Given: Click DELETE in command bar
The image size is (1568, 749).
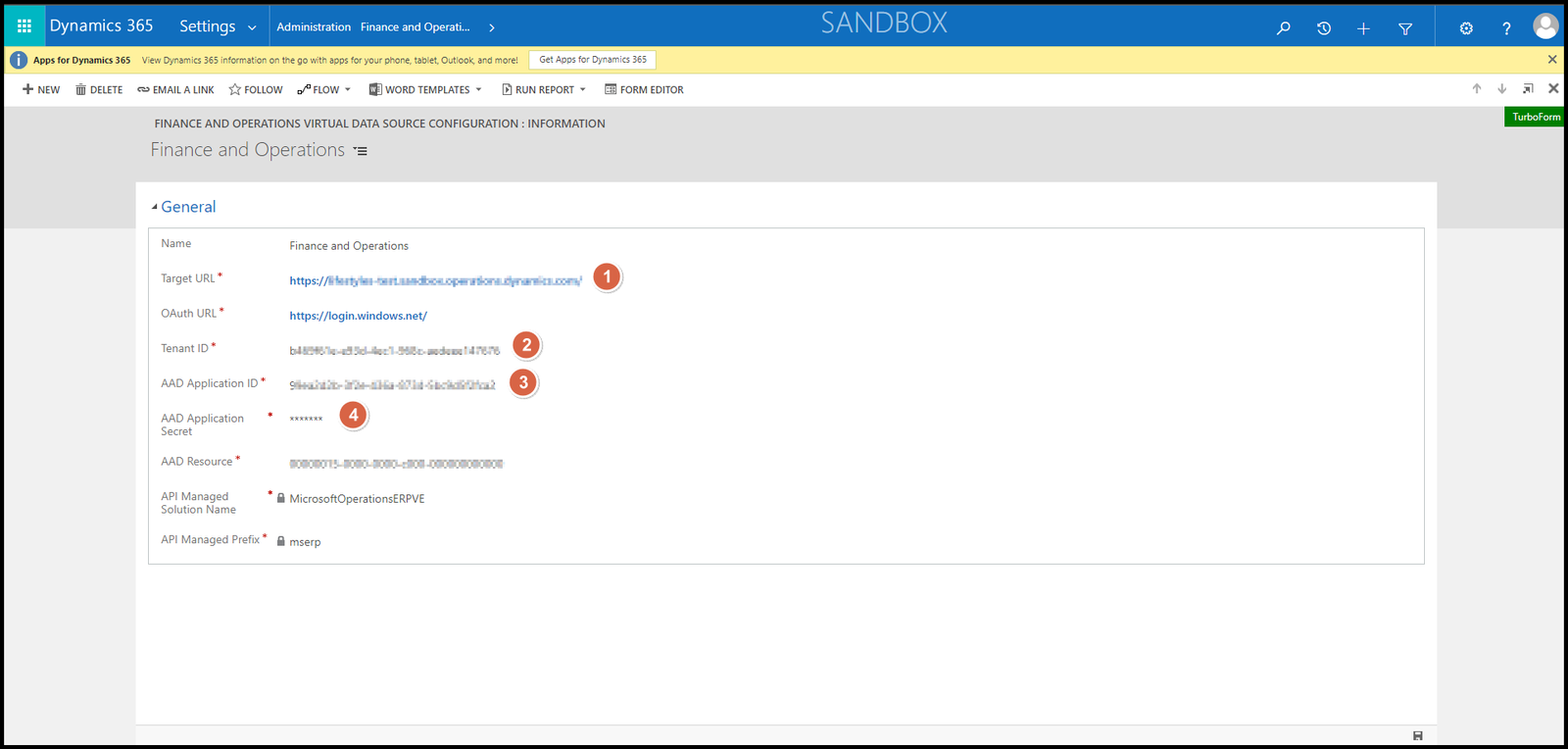Looking at the screenshot, I should (99, 89).
